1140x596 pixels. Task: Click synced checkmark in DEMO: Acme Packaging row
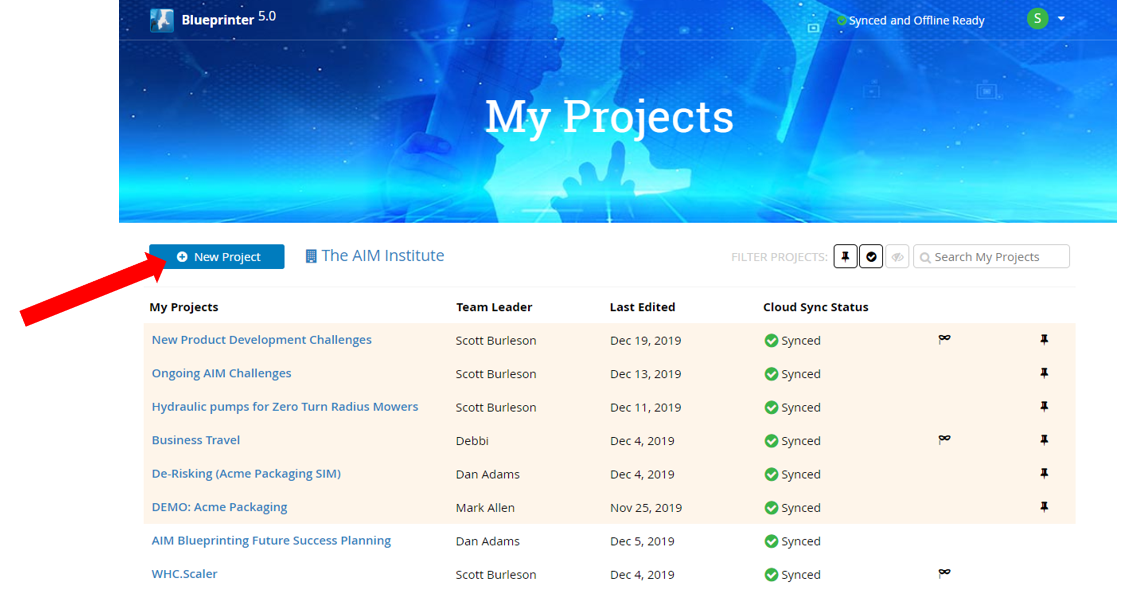pos(771,507)
